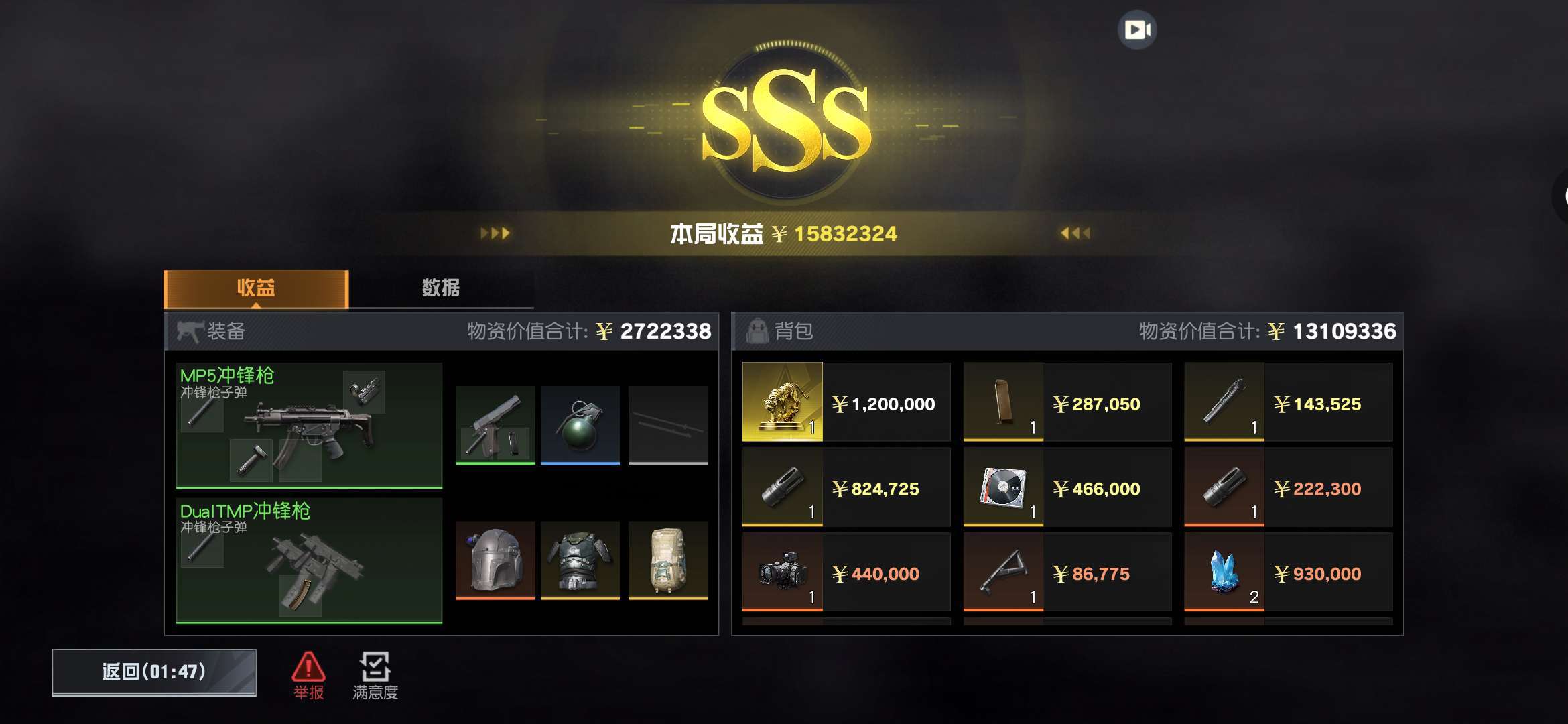The image size is (1568, 724).
Task: Open the DualTMP冲锋枪 weapon card
Action: click(309, 560)
